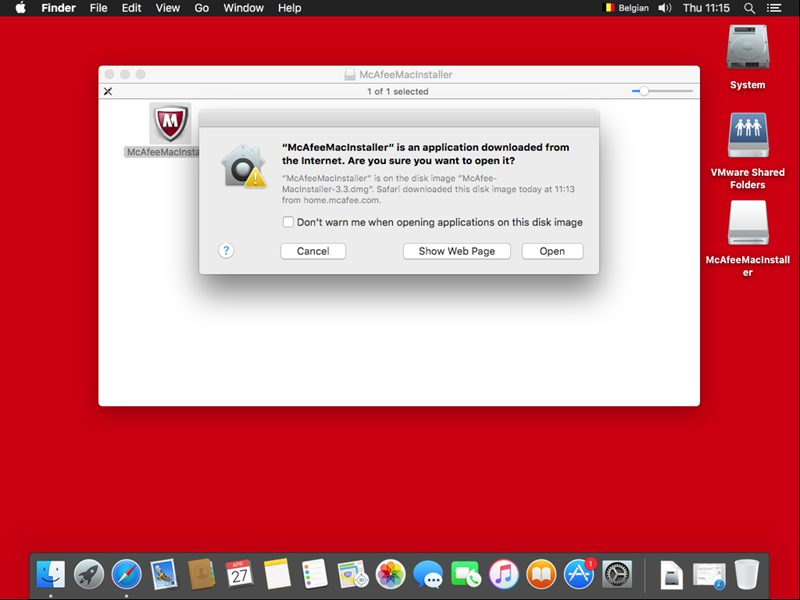Open the Mail app in the Dock
This screenshot has height=600, width=800.
(x=164, y=574)
